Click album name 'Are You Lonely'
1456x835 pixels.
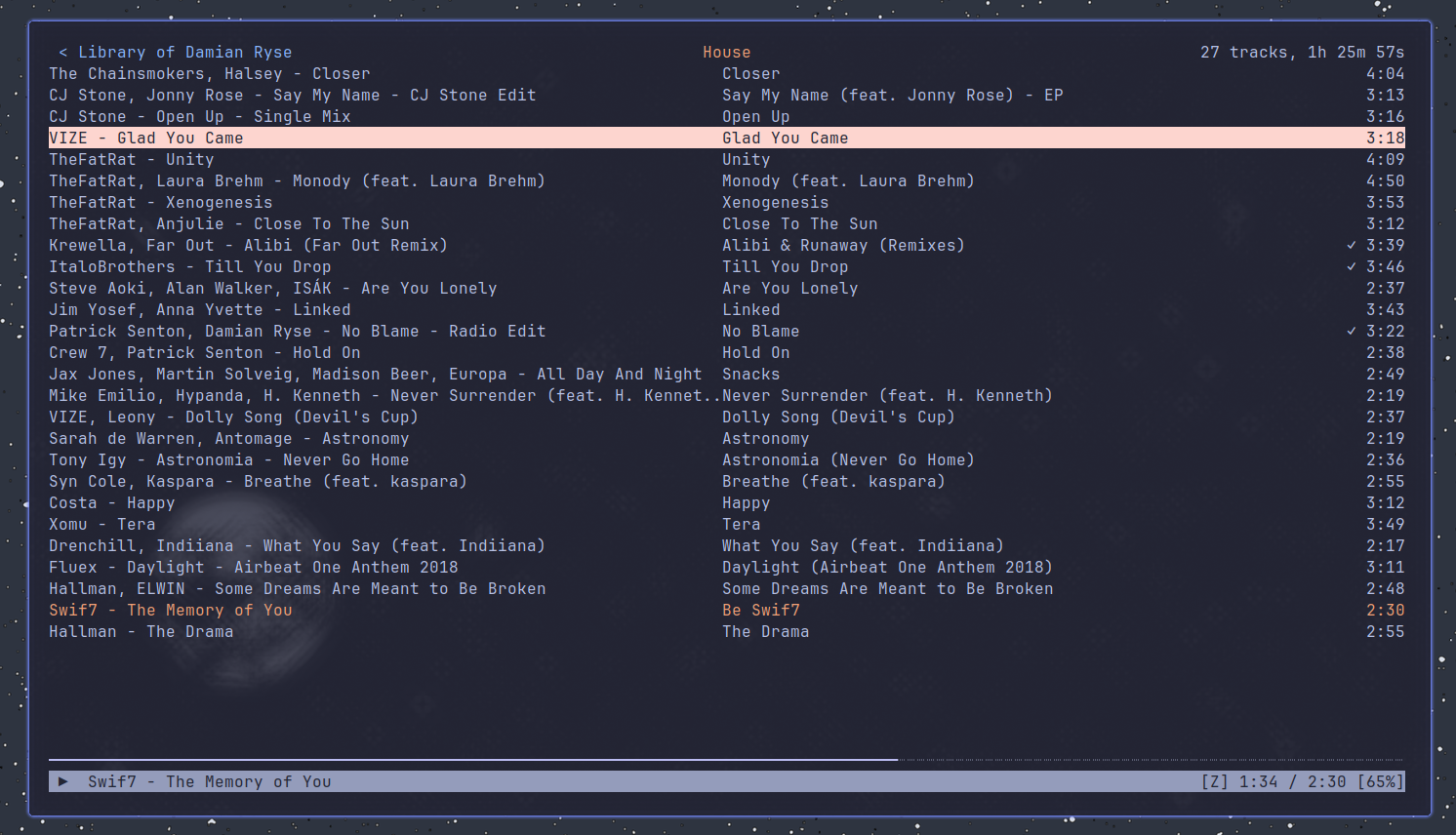[790, 289]
